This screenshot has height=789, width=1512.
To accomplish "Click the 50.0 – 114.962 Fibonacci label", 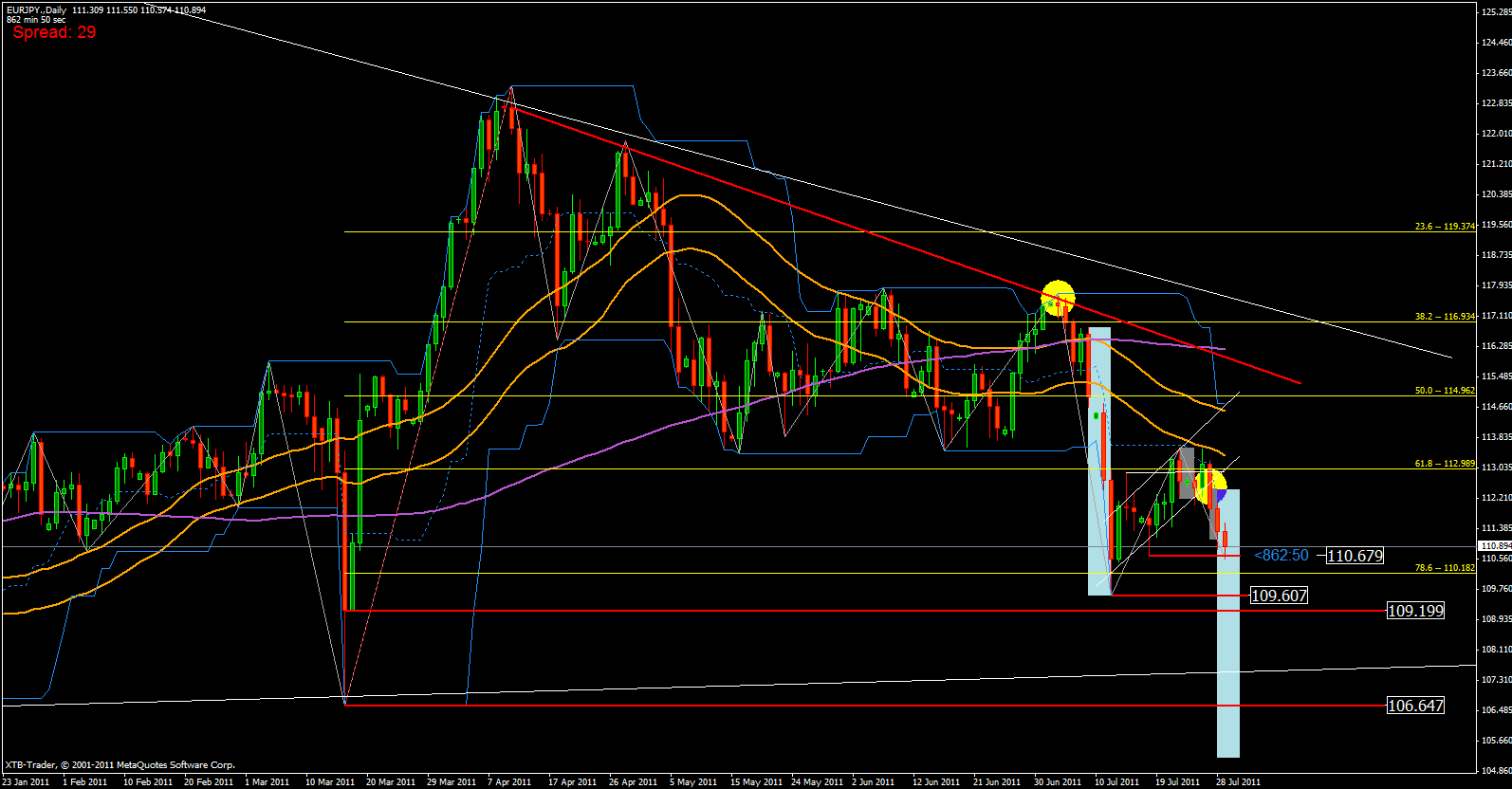I will click(x=1445, y=391).
